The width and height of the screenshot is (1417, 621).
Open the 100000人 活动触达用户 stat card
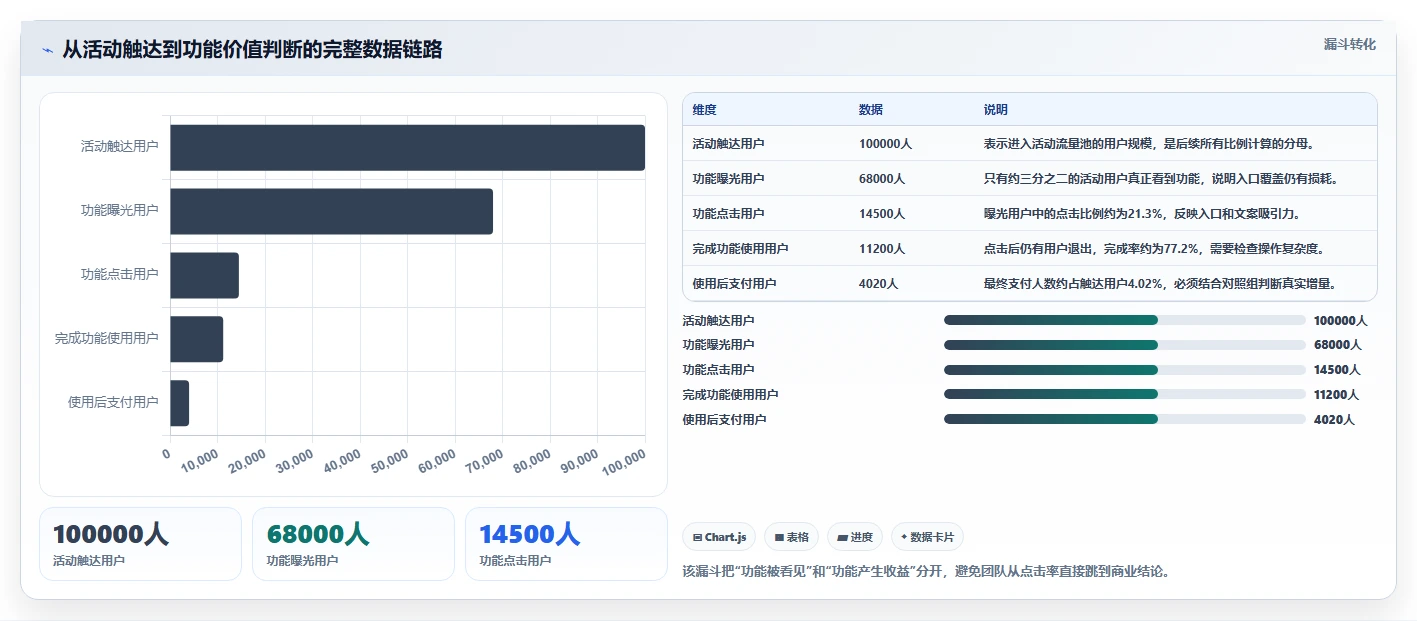[x=140, y=544]
